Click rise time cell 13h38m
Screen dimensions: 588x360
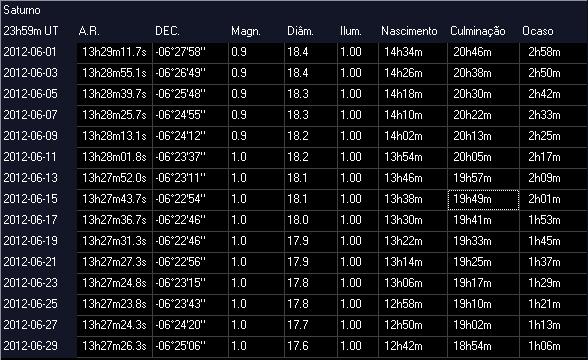[413, 199]
